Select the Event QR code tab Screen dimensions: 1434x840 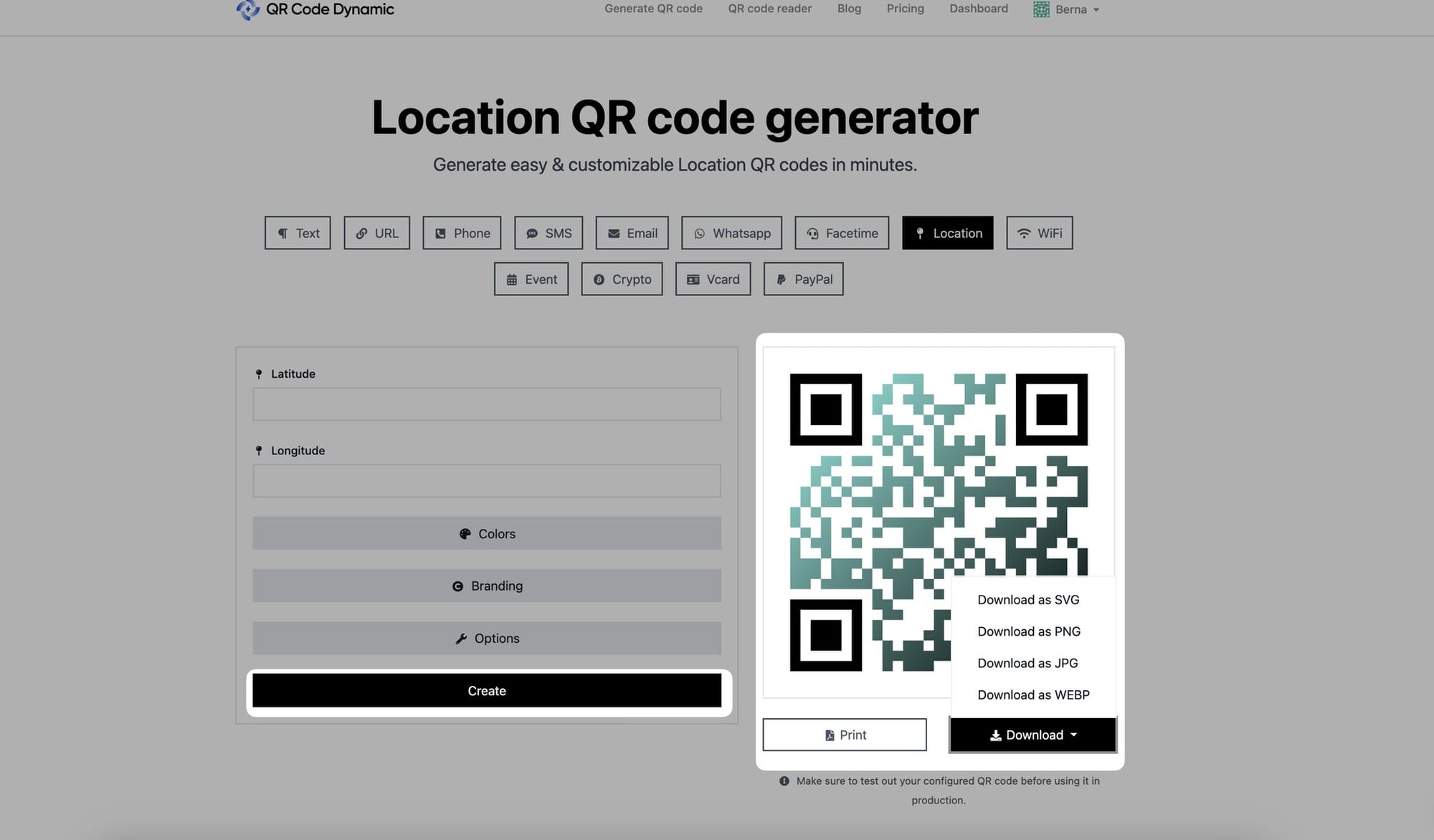[531, 278]
